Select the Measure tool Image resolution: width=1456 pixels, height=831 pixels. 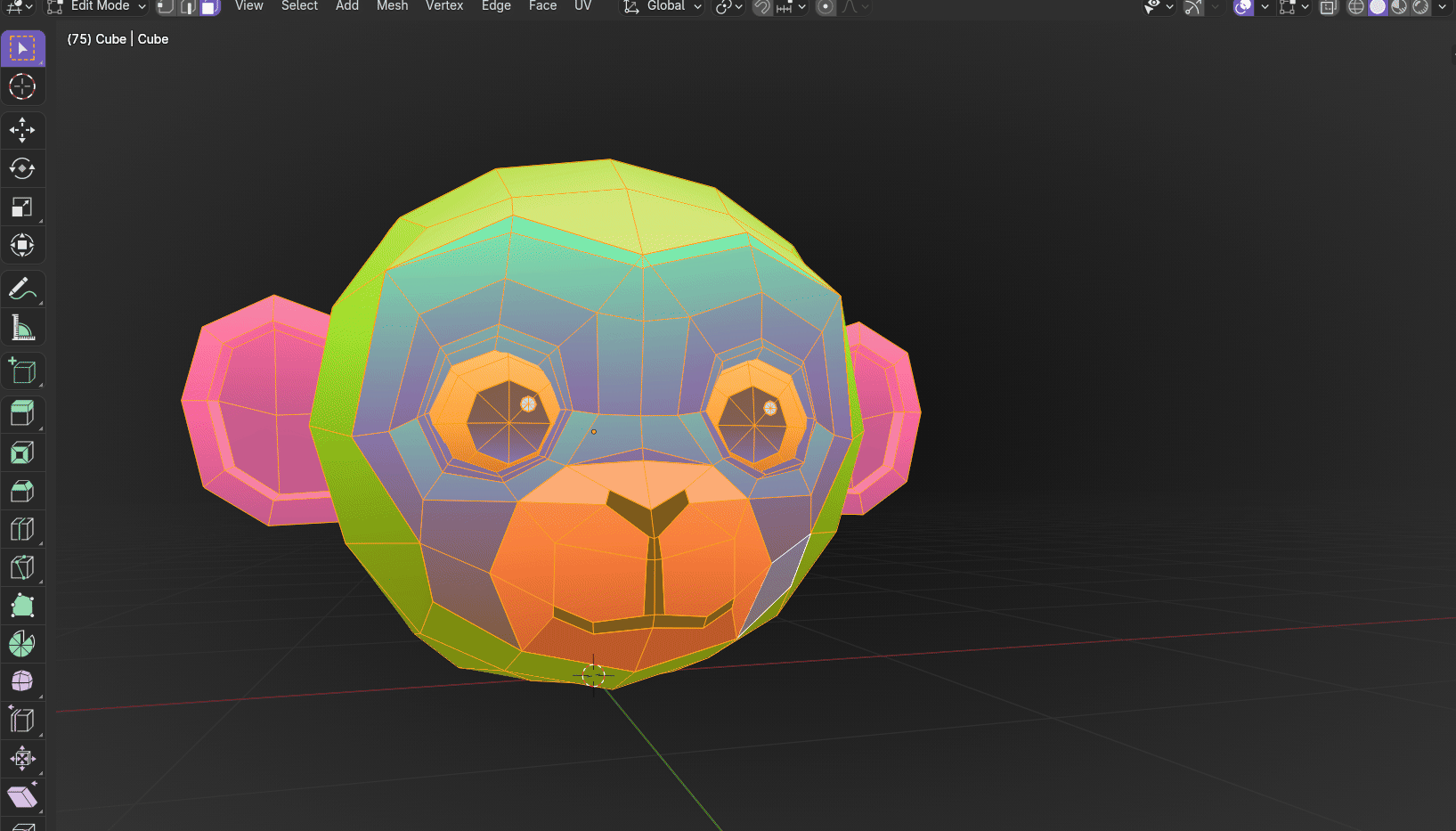click(x=22, y=328)
